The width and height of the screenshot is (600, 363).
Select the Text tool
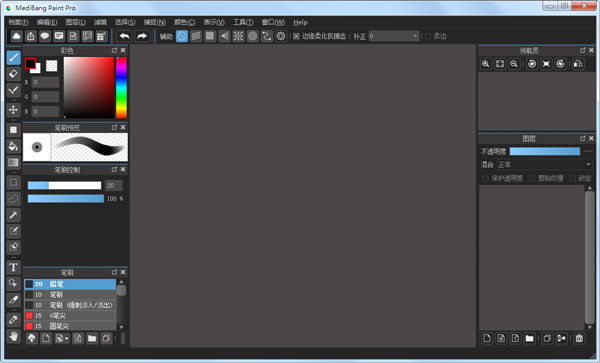click(x=13, y=267)
